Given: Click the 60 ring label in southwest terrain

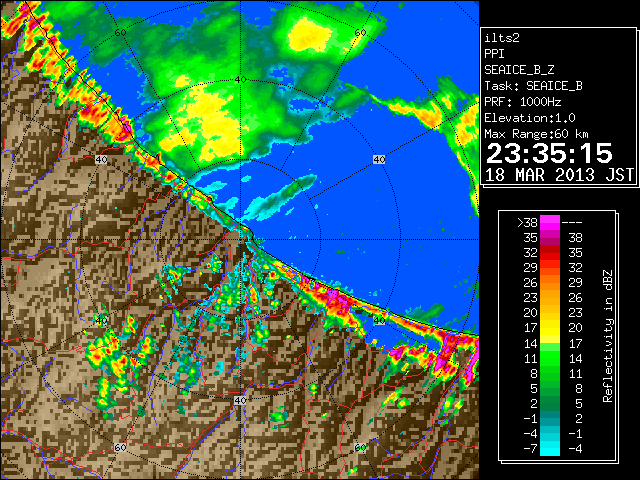Looking at the screenshot, I should [120, 448].
